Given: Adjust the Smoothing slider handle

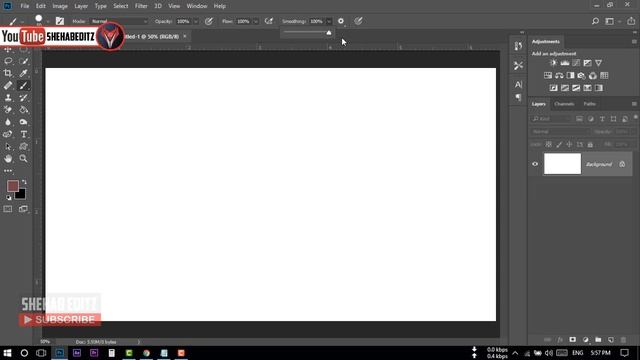Looking at the screenshot, I should pos(329,33).
